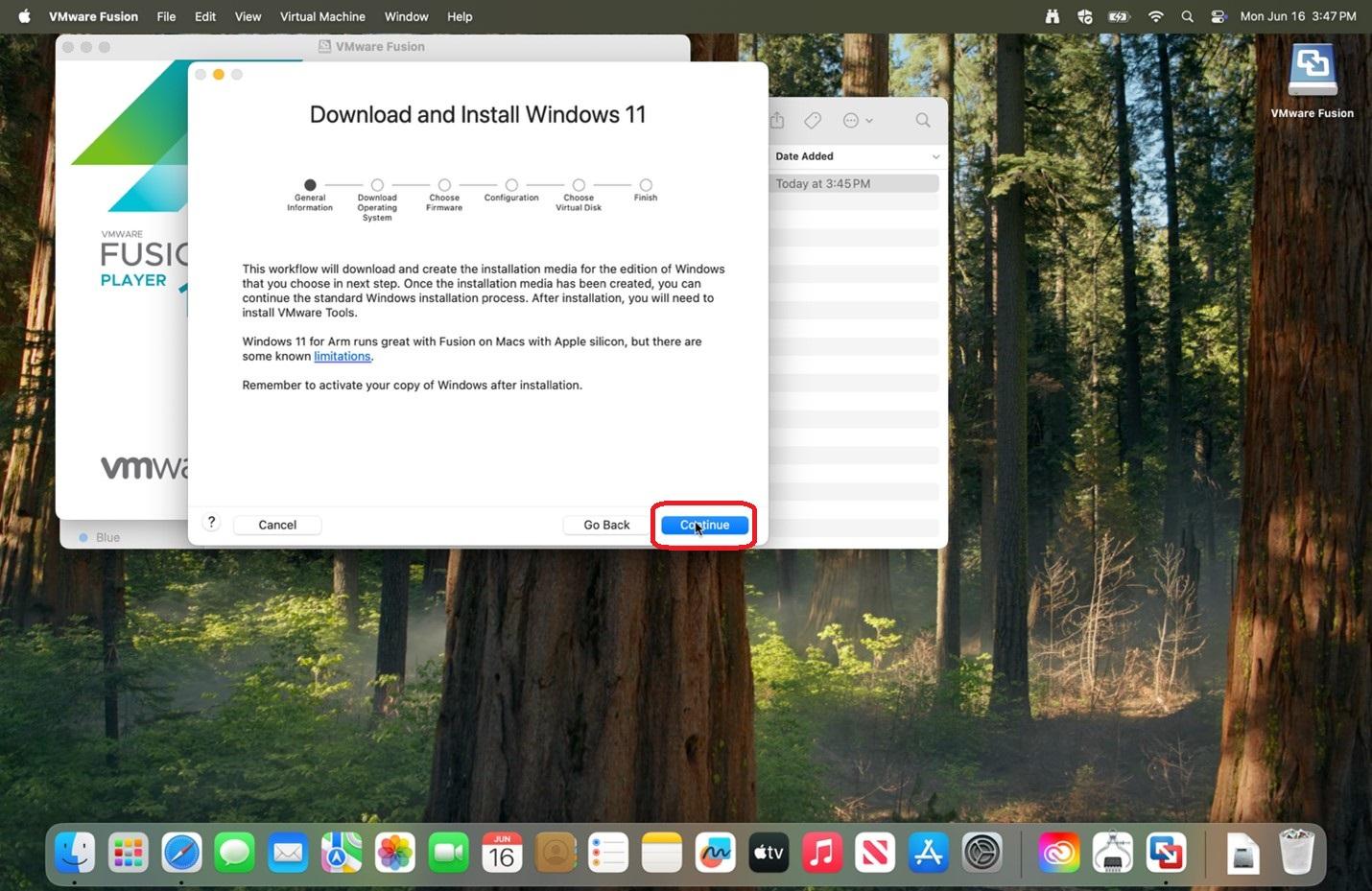
Task: Click the share icon in the Finder toolbar
Action: [777, 120]
